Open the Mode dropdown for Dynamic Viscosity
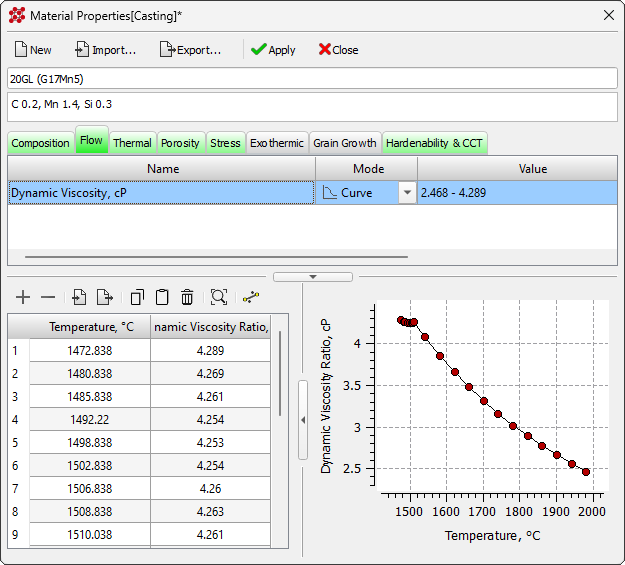The width and height of the screenshot is (625, 565). coord(407,193)
